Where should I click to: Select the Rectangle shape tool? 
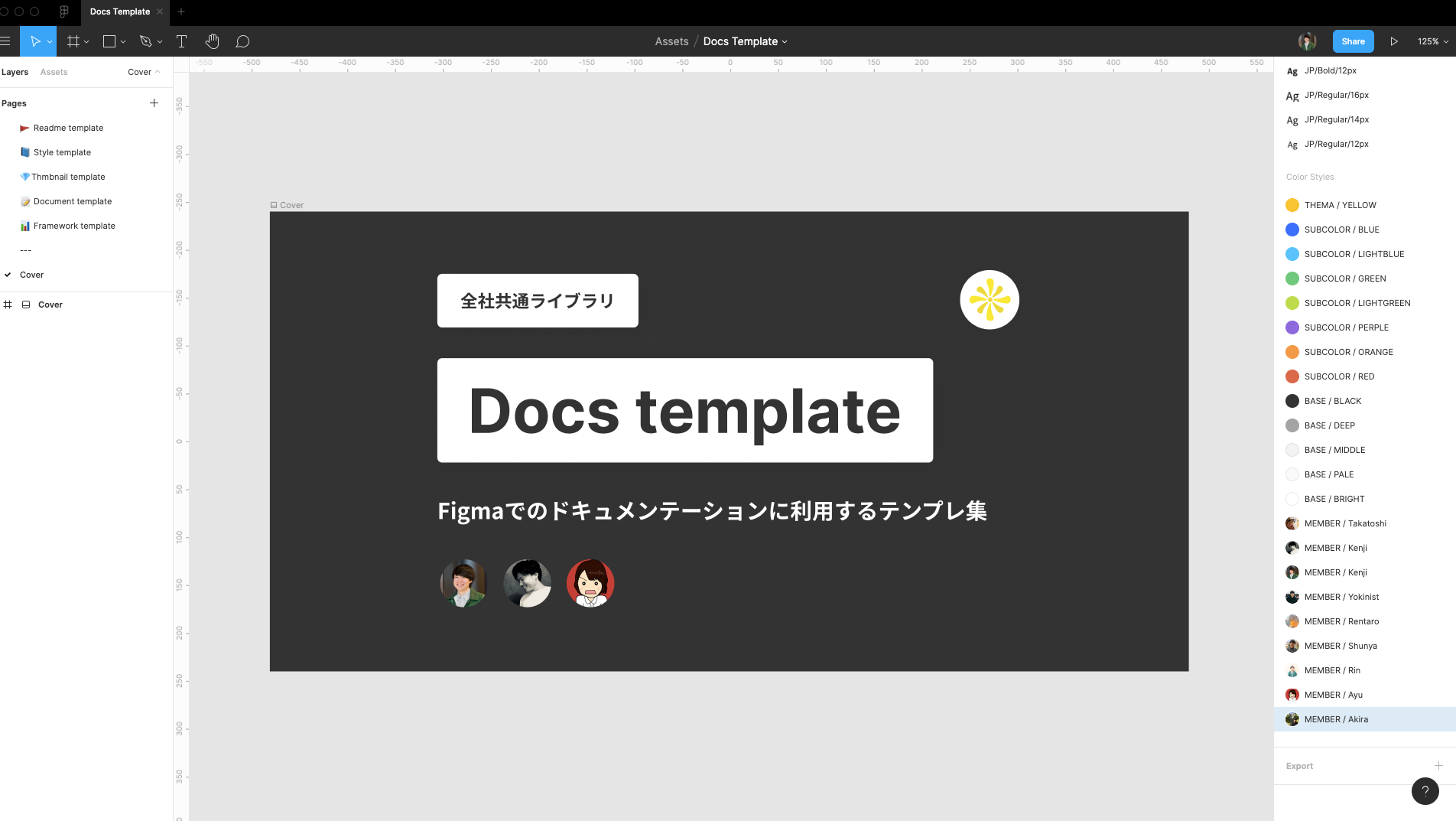(109, 41)
